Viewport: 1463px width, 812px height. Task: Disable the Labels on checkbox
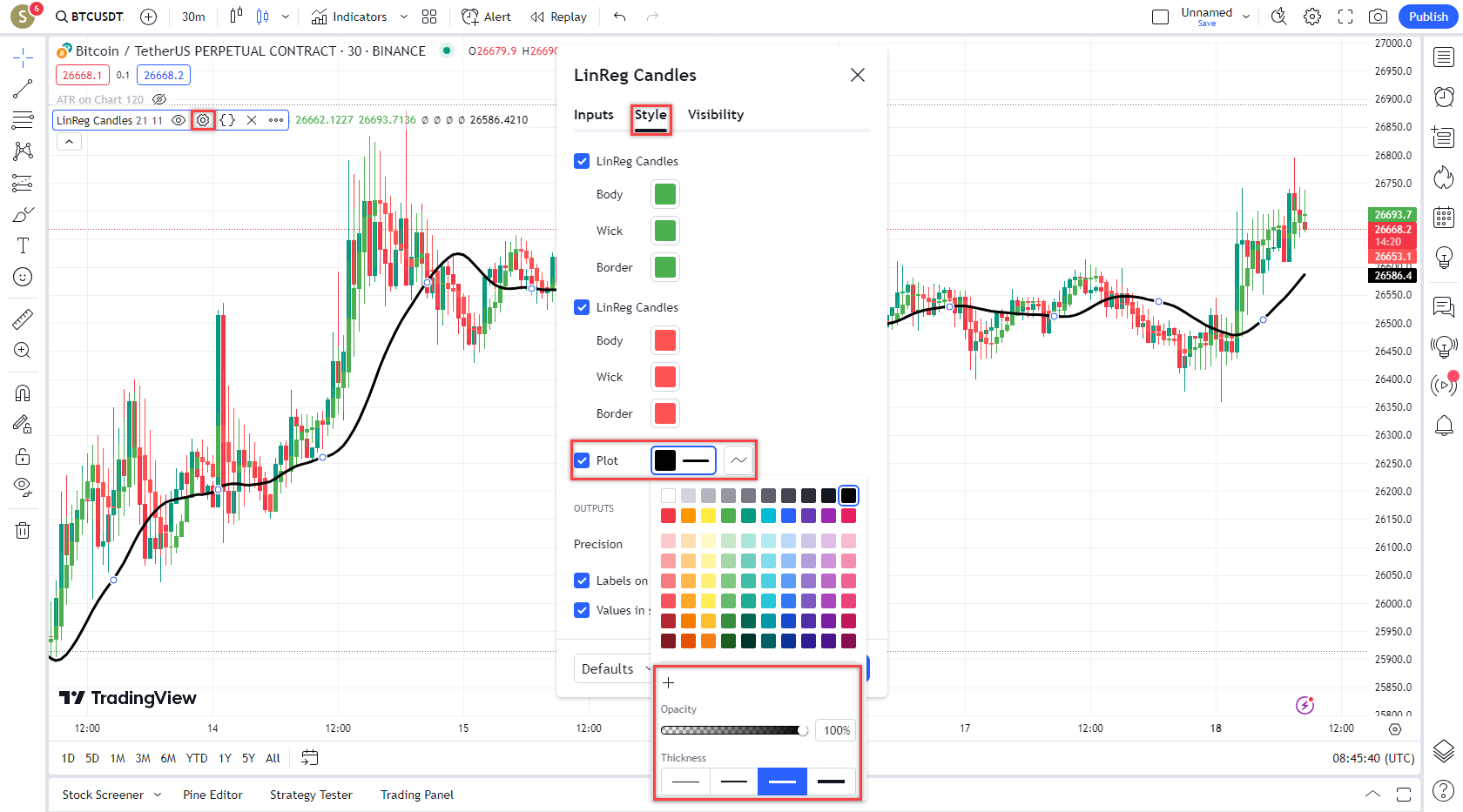pyautogui.click(x=581, y=580)
